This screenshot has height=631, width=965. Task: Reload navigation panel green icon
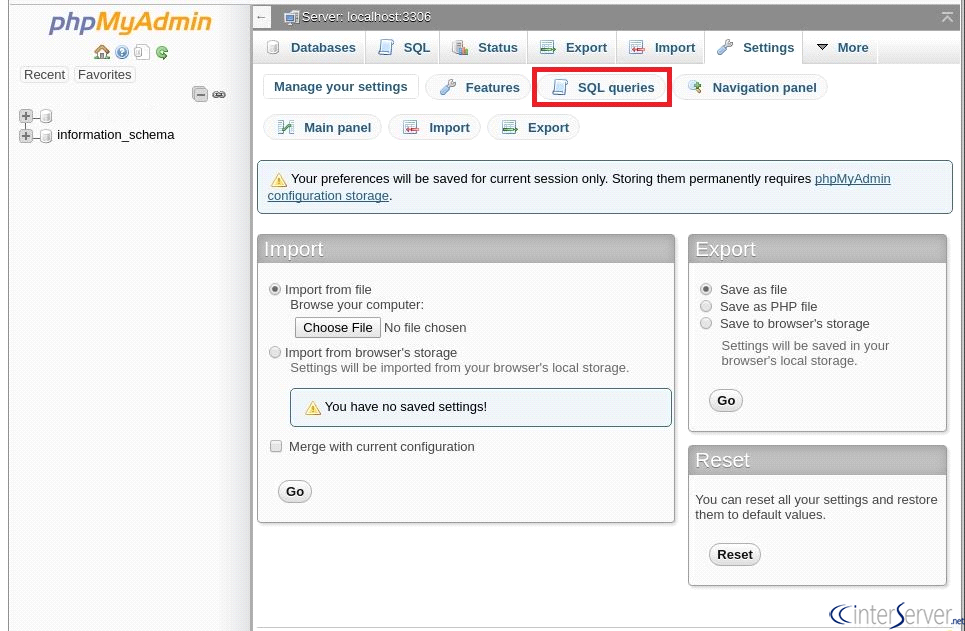coord(162,52)
